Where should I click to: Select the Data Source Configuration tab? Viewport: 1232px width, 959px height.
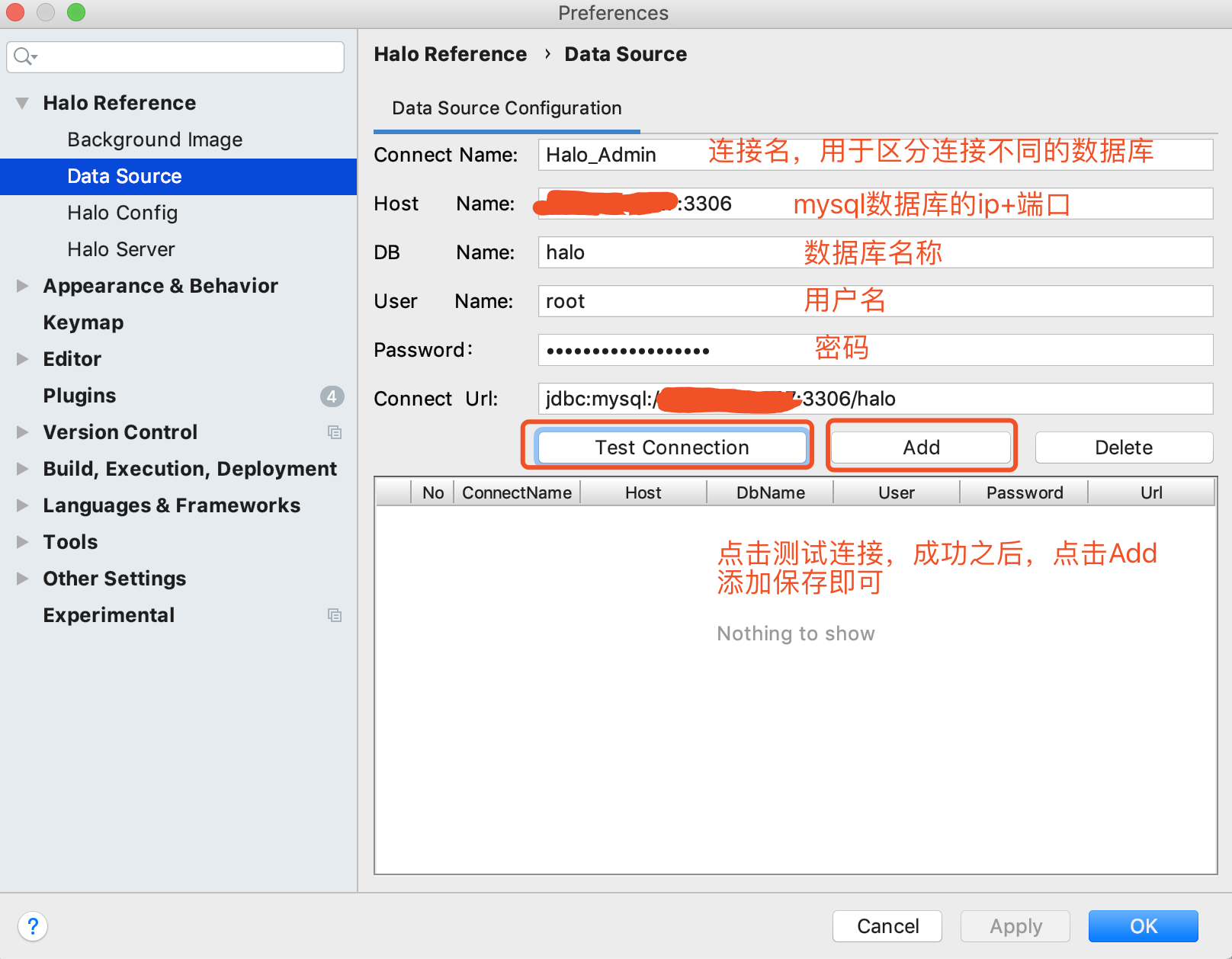pyautogui.click(x=506, y=108)
